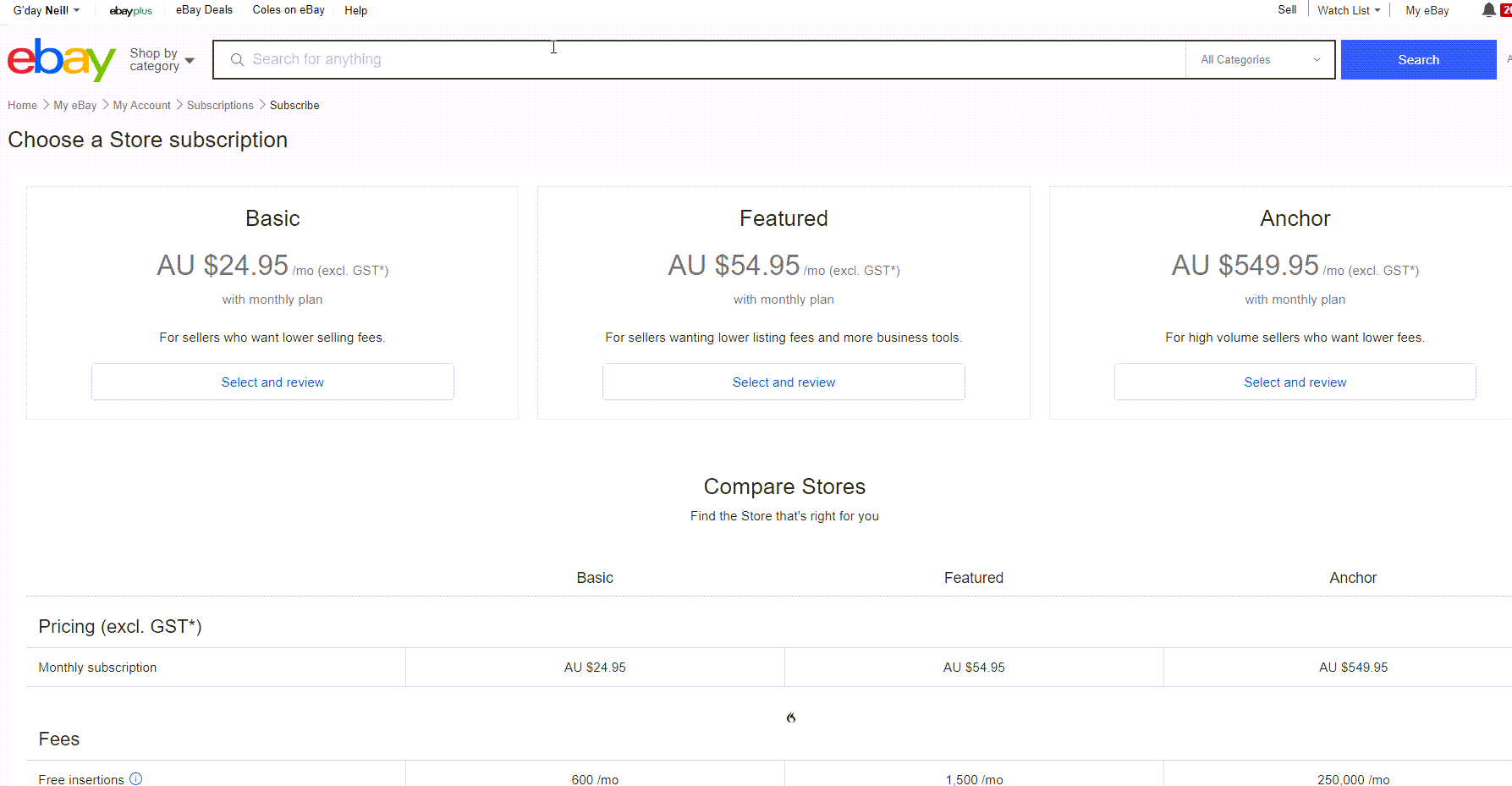Viewport: 1512px width, 786px height.
Task: Click the 600 /mo free insertions cell
Action: point(595,779)
